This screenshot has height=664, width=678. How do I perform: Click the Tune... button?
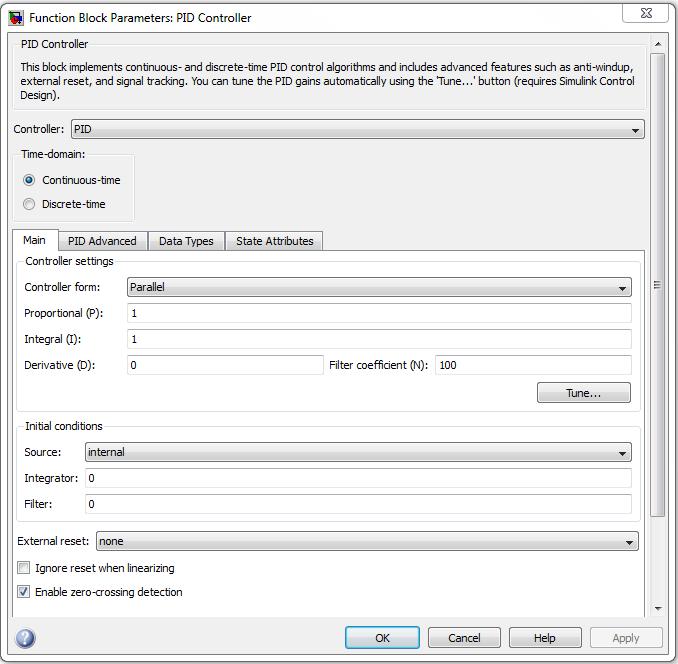(584, 393)
